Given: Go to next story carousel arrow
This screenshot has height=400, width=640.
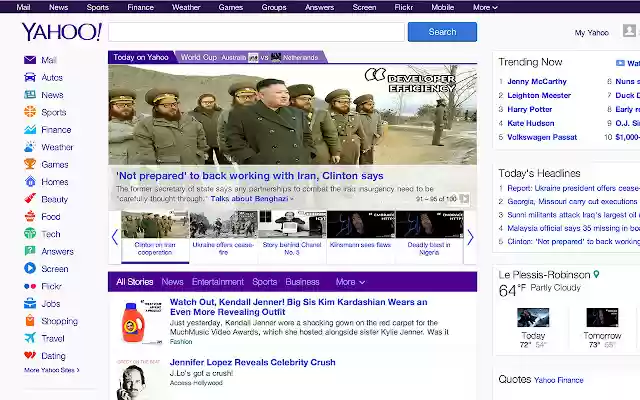Looking at the screenshot, I should click(x=470, y=237).
